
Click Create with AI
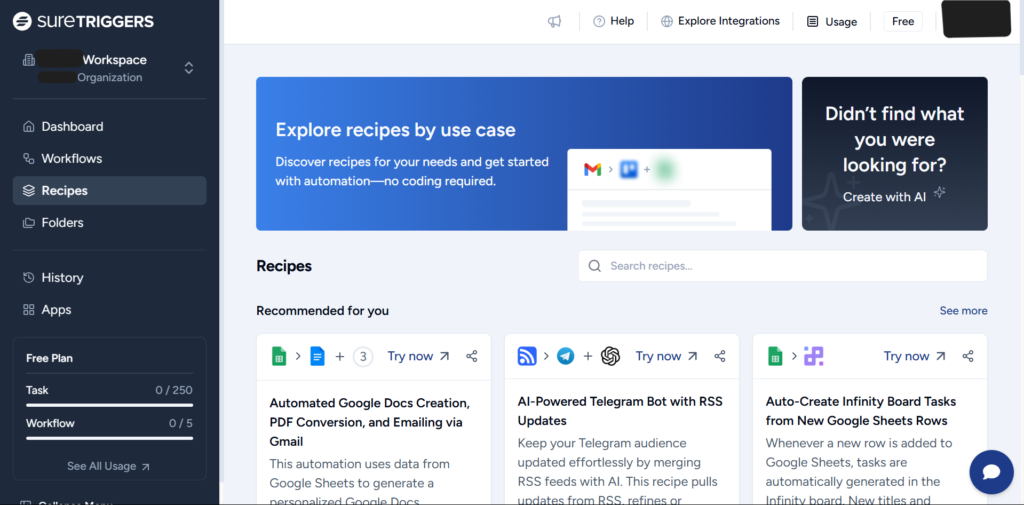pyautogui.click(x=894, y=197)
